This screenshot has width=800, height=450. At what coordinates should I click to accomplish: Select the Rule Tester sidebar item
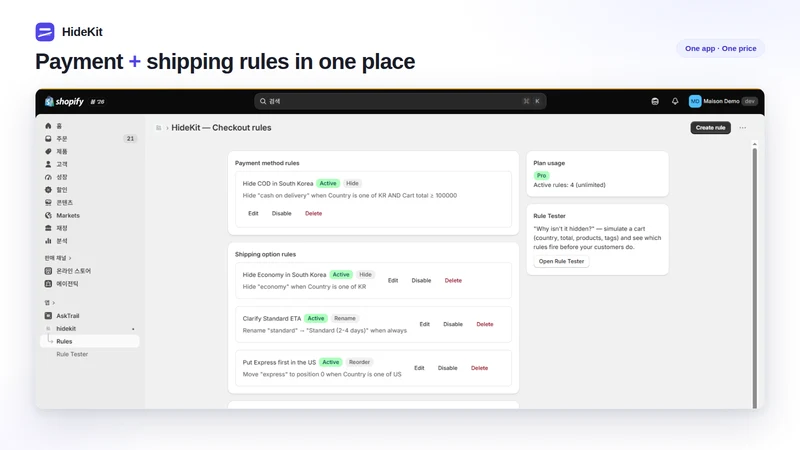click(72, 354)
